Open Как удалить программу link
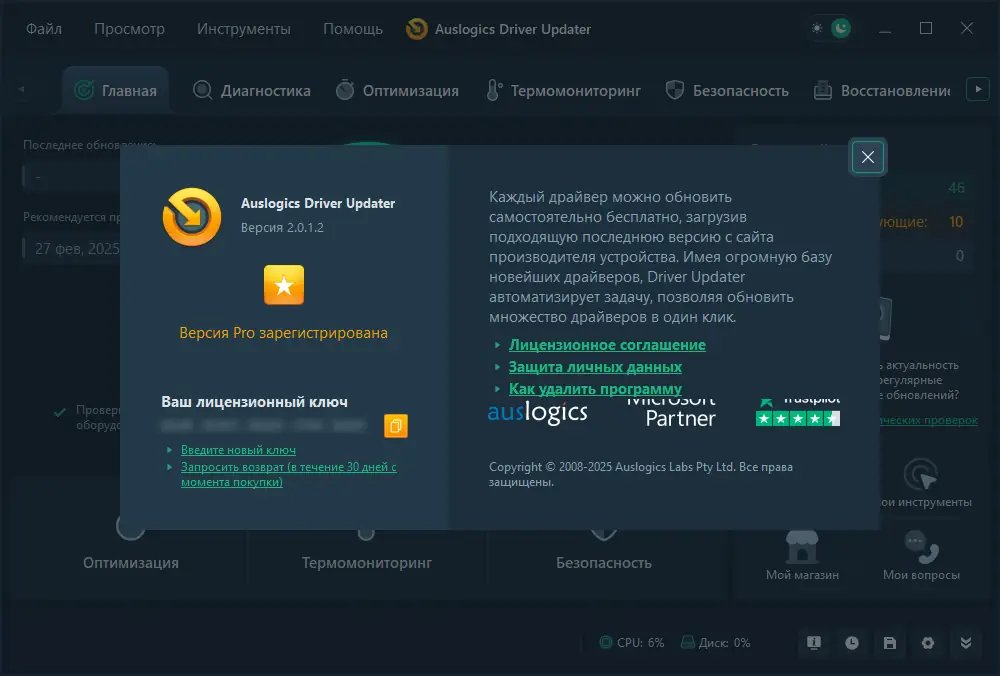The width and height of the screenshot is (1000, 676). coord(595,388)
